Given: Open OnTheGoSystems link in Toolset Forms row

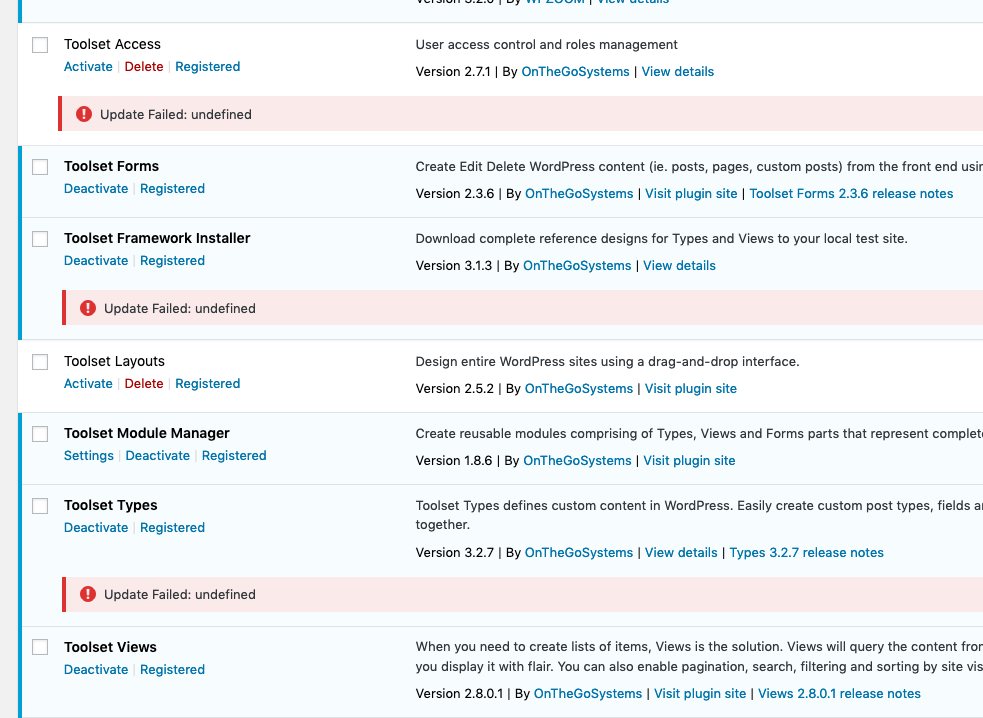Looking at the screenshot, I should [x=579, y=194].
